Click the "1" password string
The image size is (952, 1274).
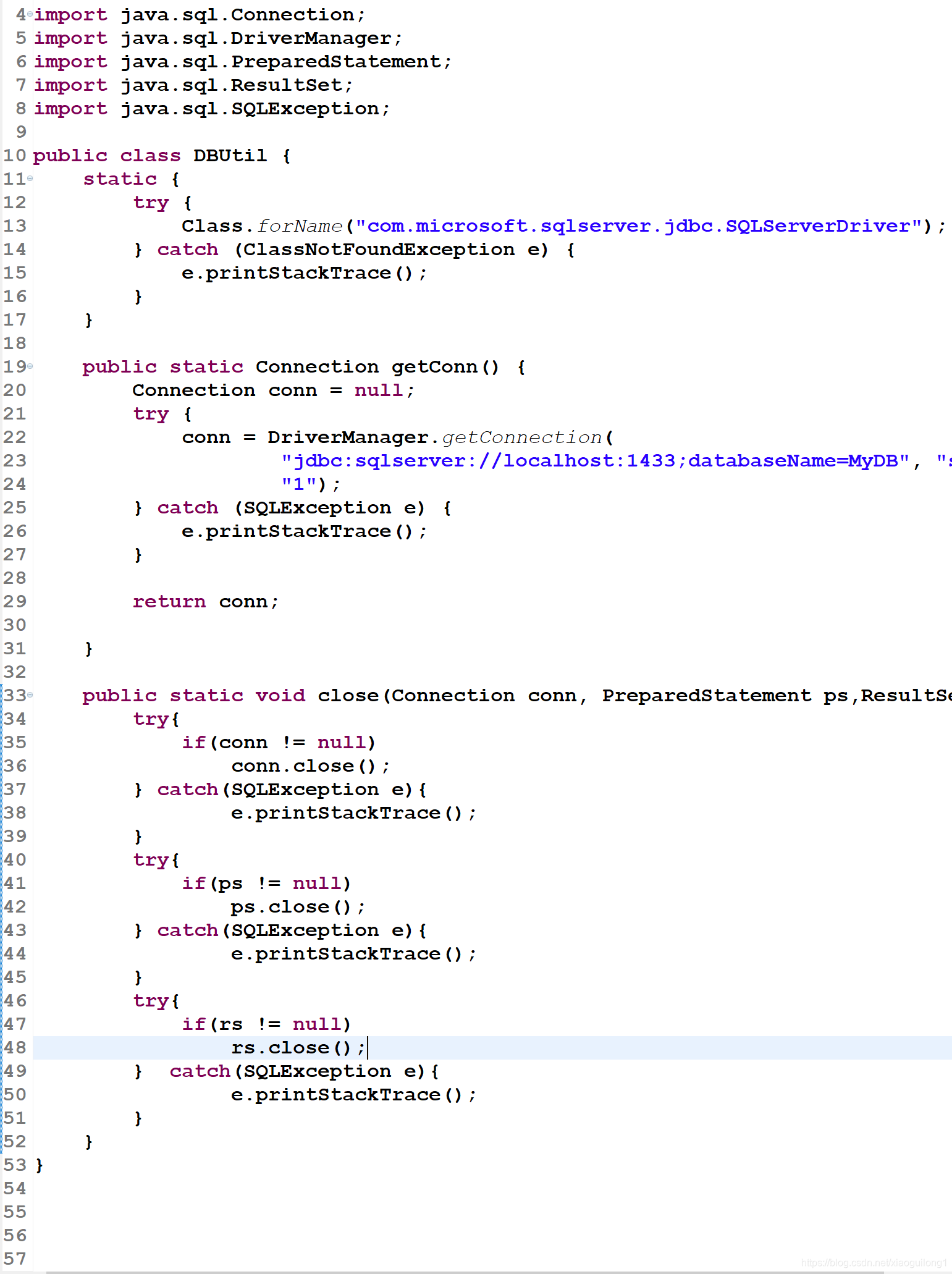299,484
